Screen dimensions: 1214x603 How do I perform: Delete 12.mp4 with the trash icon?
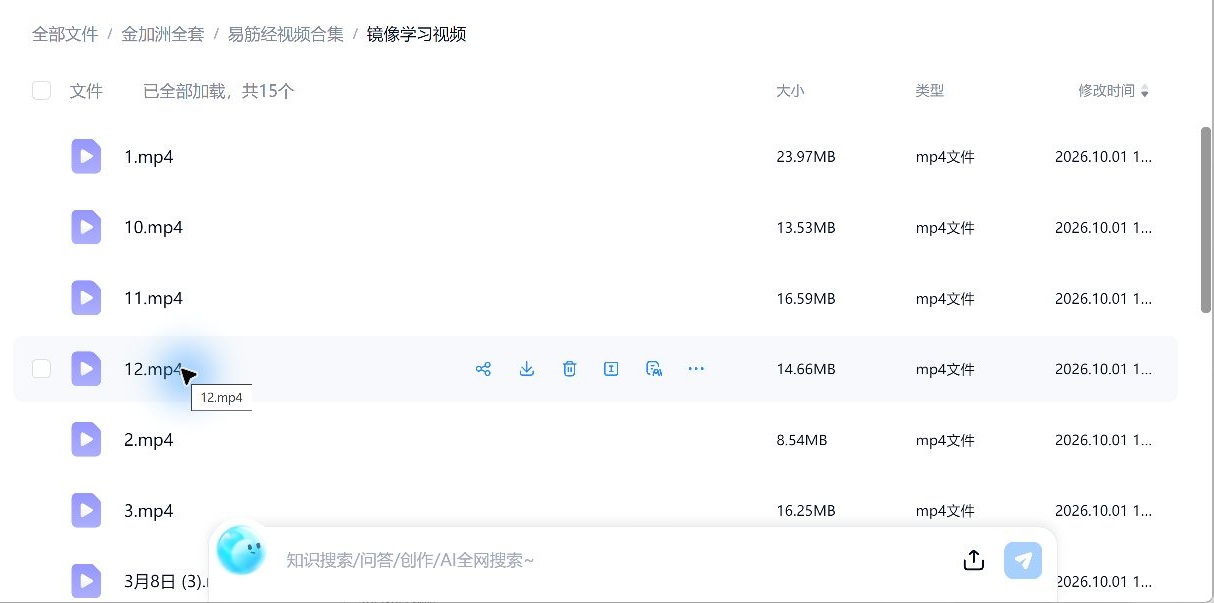[x=569, y=369]
